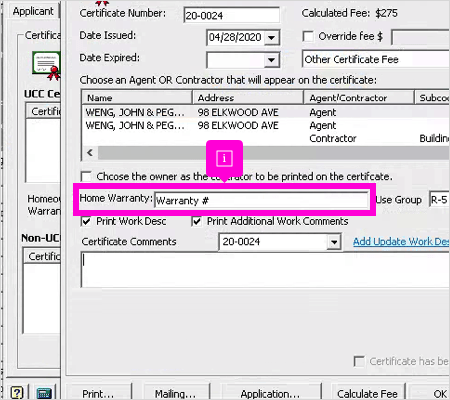Enable the Override fee checkbox
This screenshot has width=450, height=400.
coord(308,36)
